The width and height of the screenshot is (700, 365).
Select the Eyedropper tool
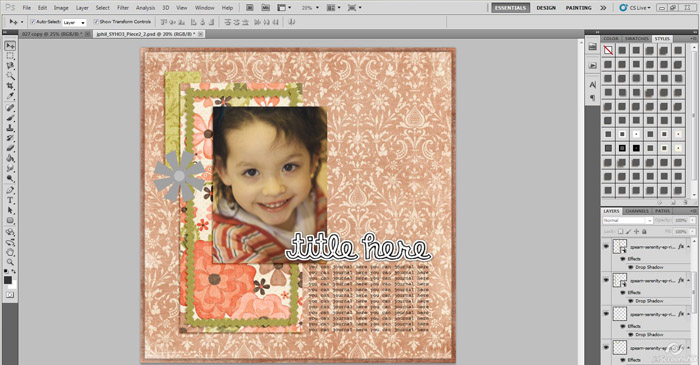click(x=10, y=96)
